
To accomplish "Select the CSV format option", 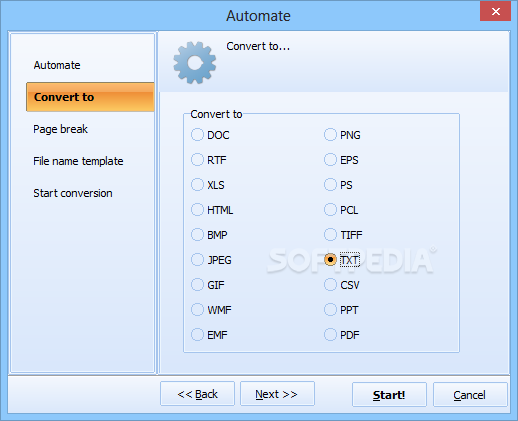I will coord(330,285).
